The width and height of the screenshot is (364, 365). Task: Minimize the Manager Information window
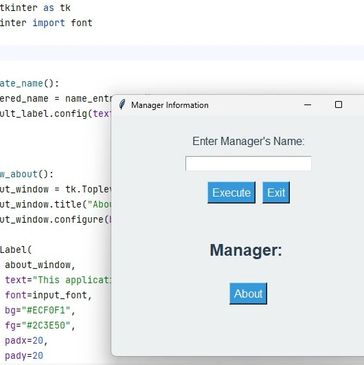308,105
